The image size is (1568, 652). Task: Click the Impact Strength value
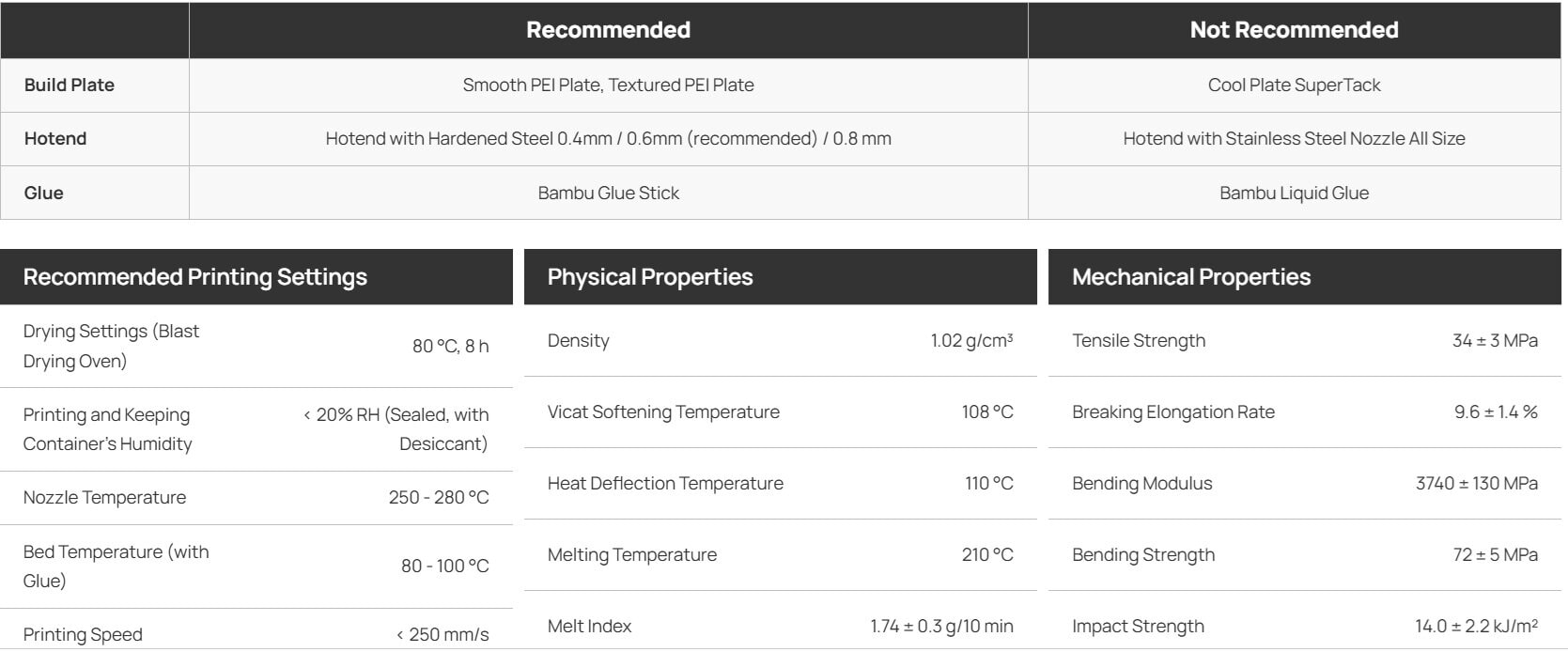click(x=1477, y=627)
